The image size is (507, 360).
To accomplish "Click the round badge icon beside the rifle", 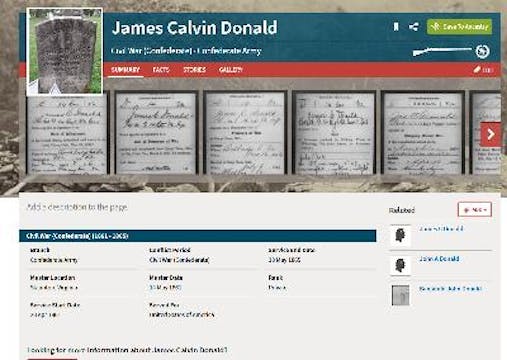I will pos(482,51).
